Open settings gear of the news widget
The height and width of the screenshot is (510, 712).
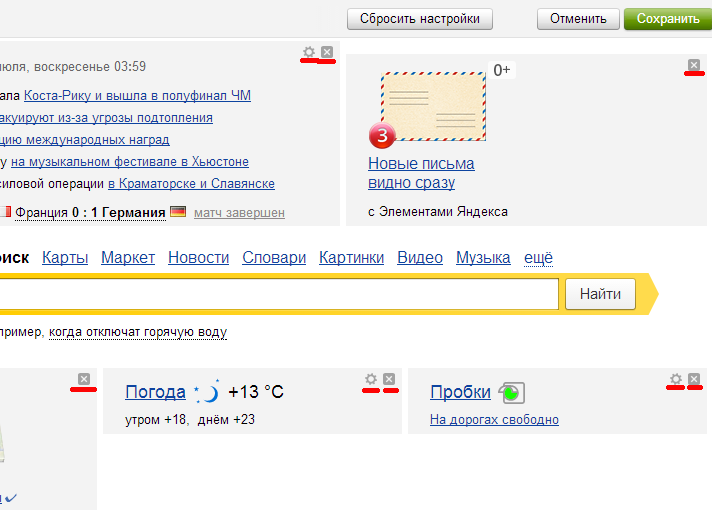(x=309, y=52)
